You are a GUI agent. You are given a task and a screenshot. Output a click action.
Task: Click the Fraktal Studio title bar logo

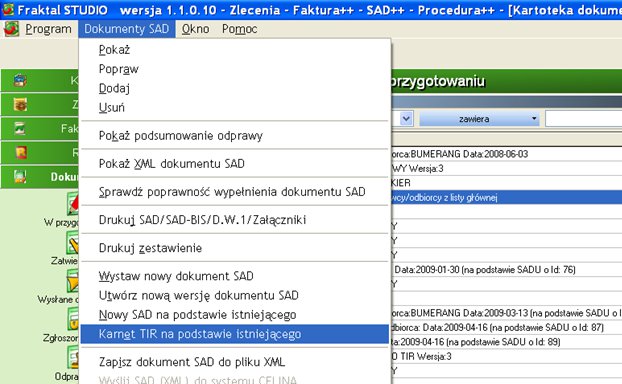(x=8, y=9)
